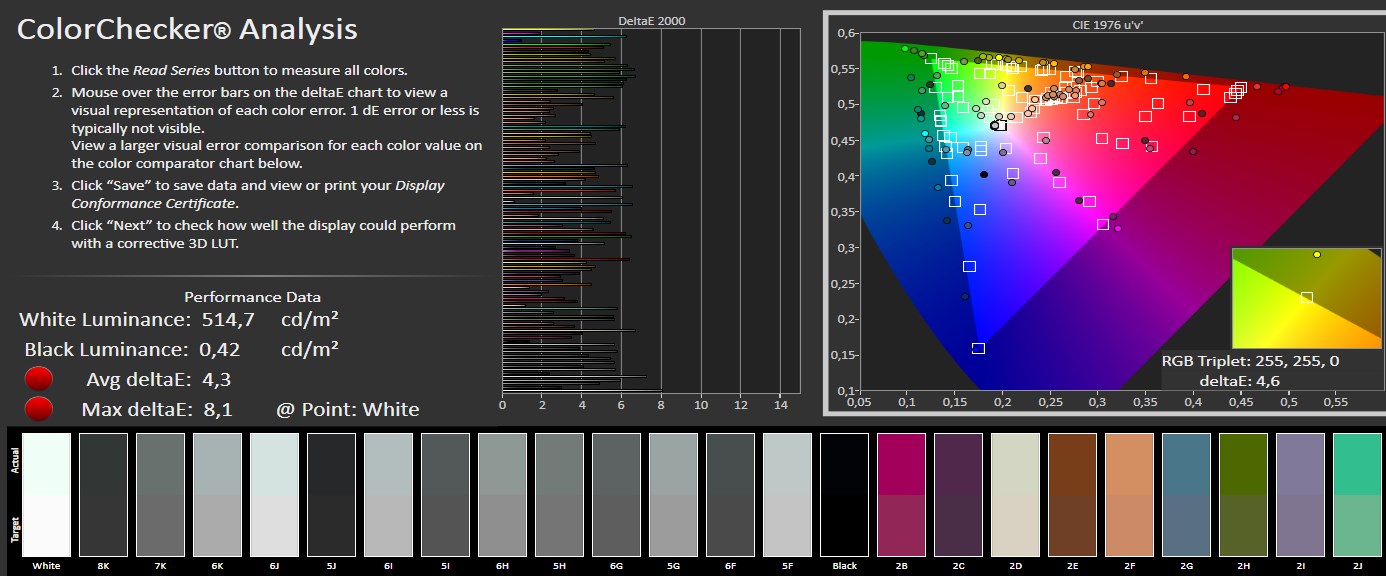Select the 2F orange color swatch

[x=1130, y=495]
